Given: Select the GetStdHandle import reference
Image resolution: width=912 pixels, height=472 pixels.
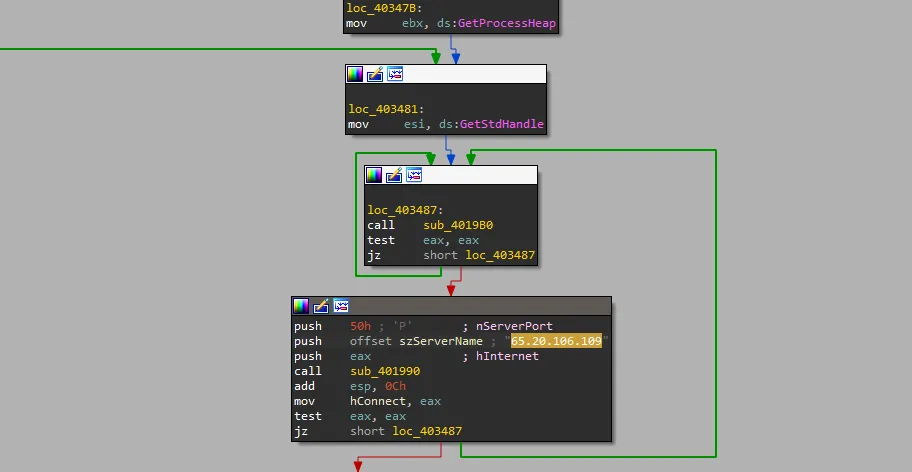Looking at the screenshot, I should (502, 125).
